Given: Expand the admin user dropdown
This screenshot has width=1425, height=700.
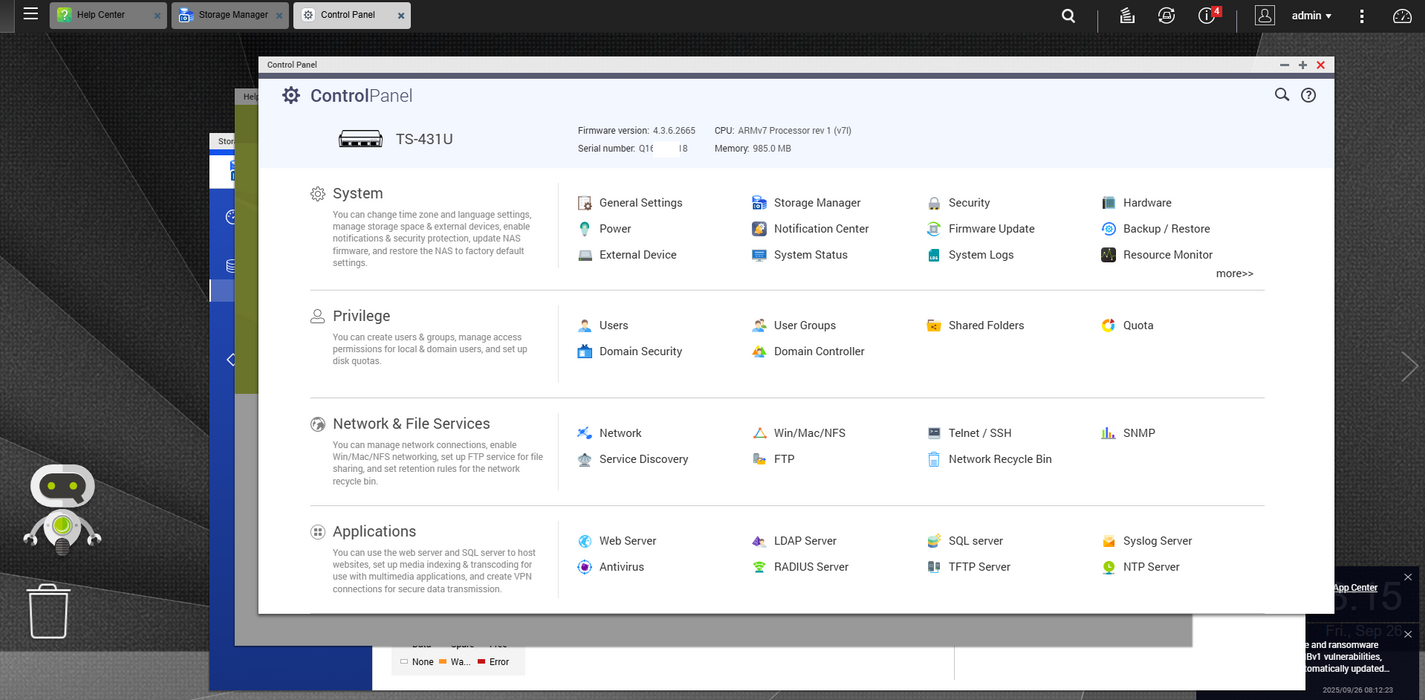Looking at the screenshot, I should click(1311, 16).
